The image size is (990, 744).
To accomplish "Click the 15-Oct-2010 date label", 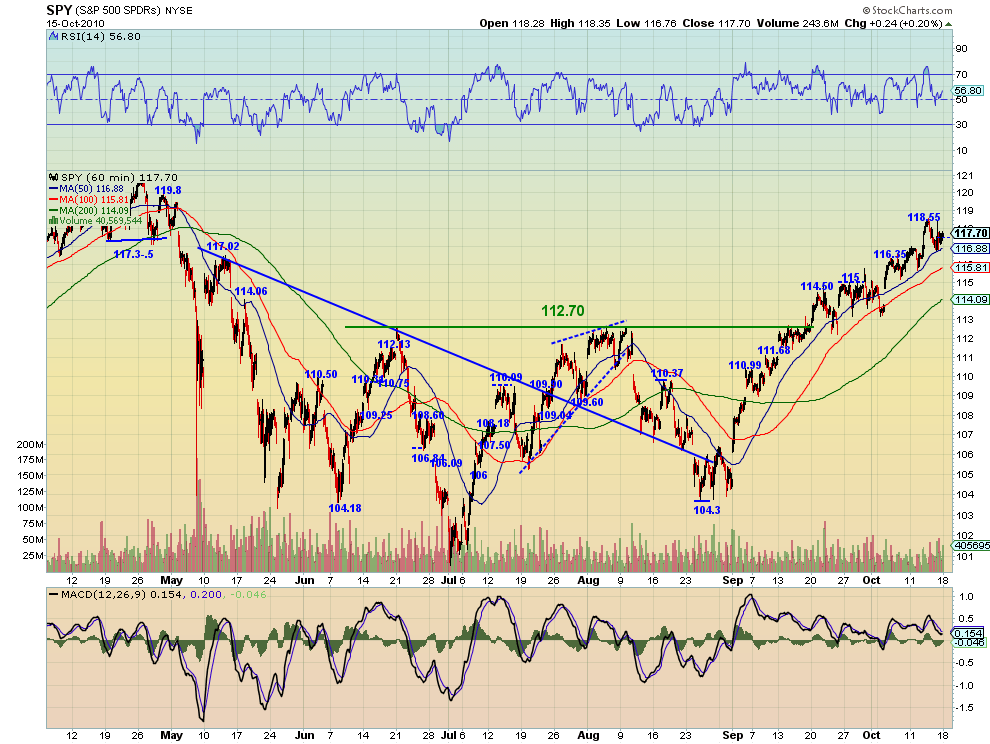I will point(75,23).
